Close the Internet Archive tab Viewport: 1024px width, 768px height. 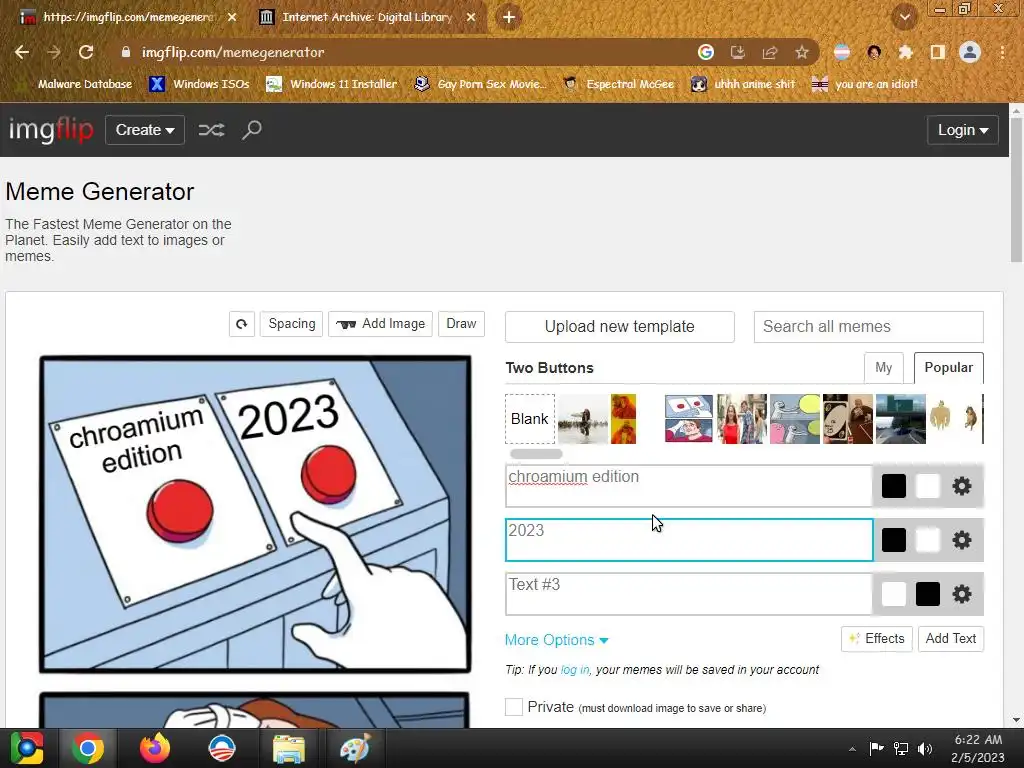tap(471, 17)
